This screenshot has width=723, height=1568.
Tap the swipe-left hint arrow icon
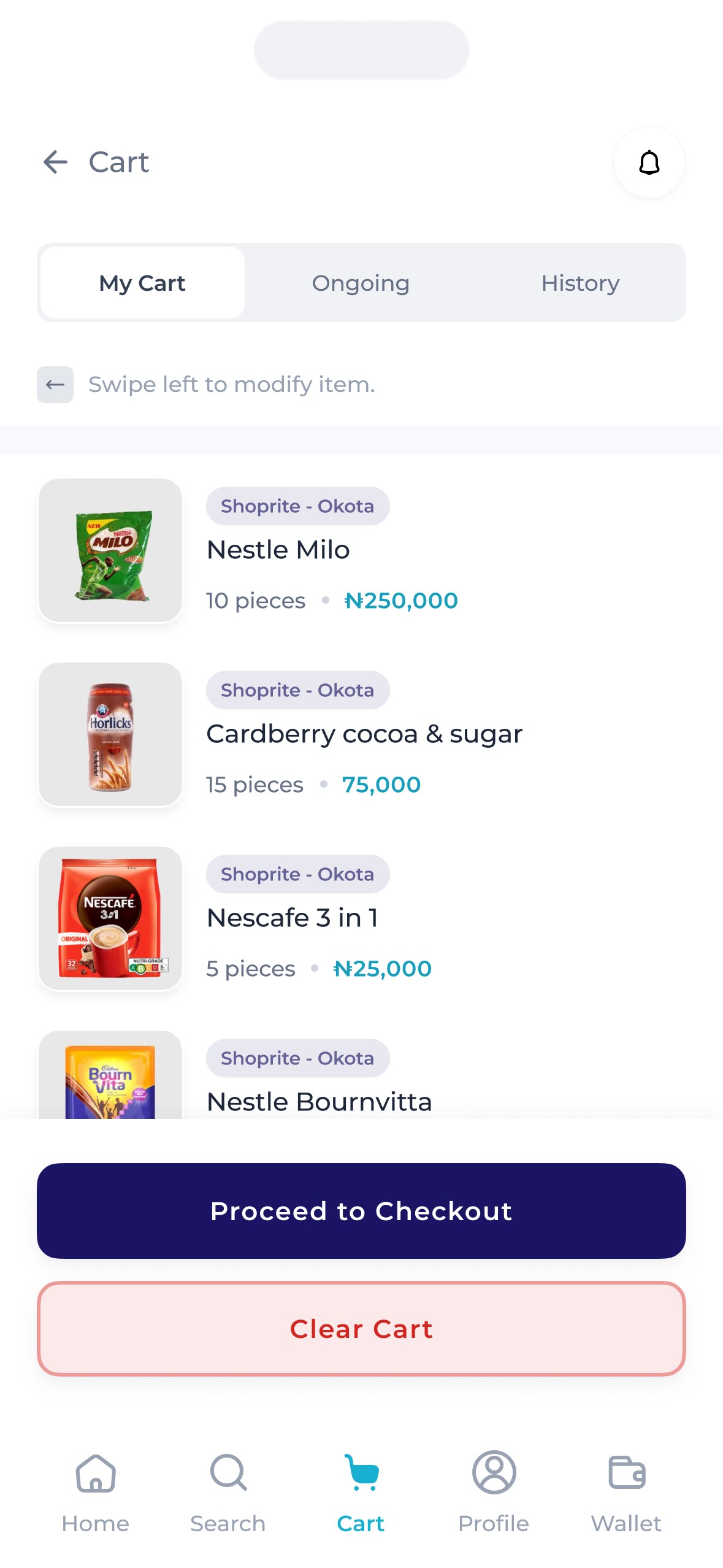tap(55, 385)
